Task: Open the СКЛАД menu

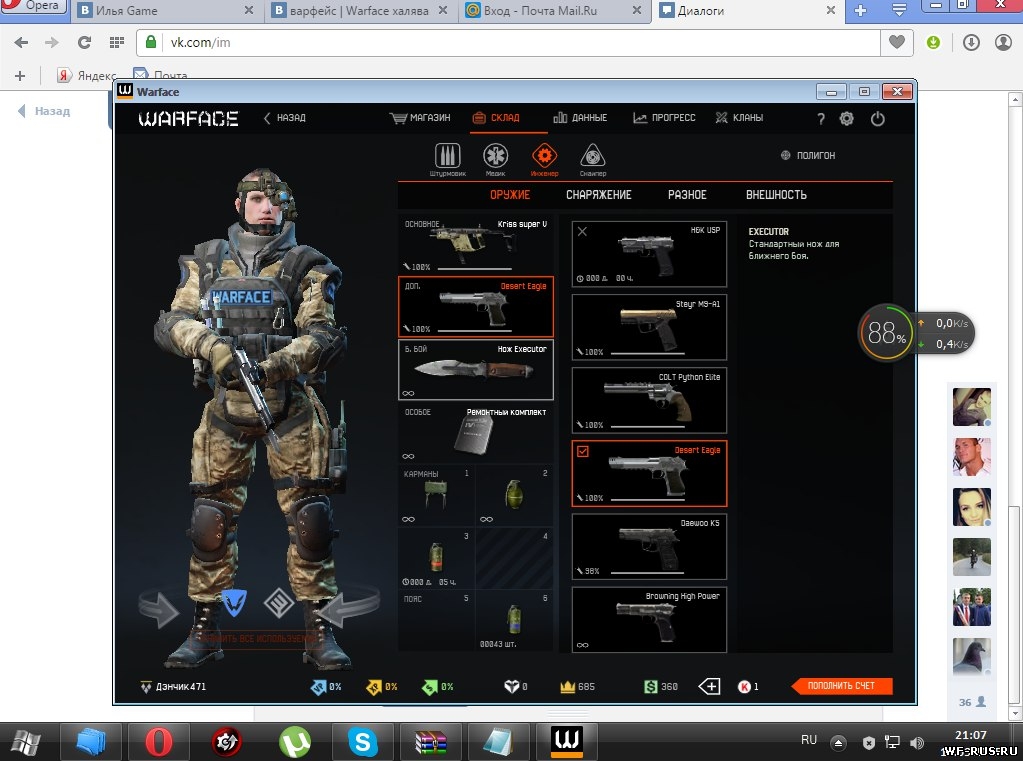Action: (x=496, y=117)
